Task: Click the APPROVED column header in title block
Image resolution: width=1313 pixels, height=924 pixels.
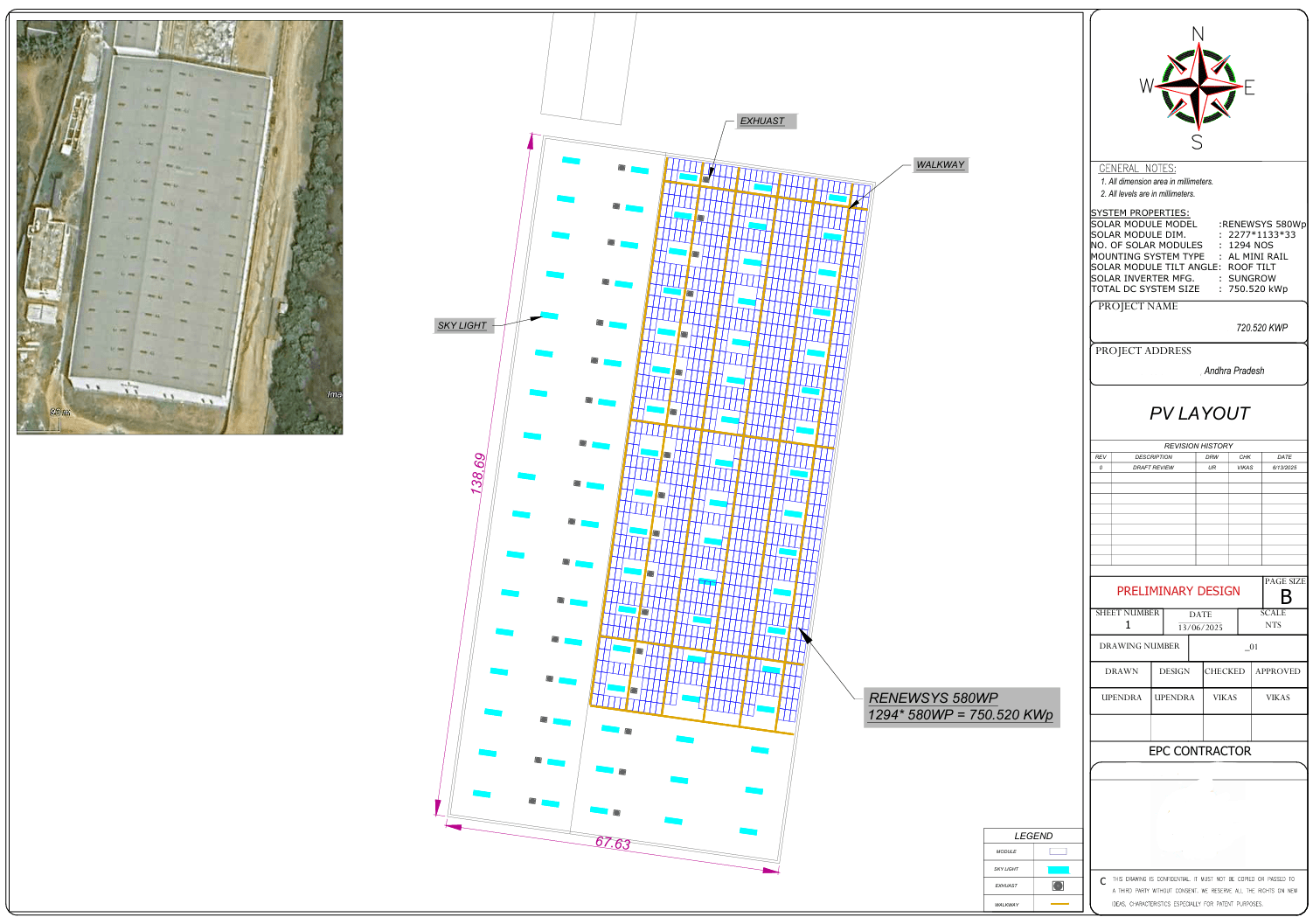Action: tap(1278, 671)
